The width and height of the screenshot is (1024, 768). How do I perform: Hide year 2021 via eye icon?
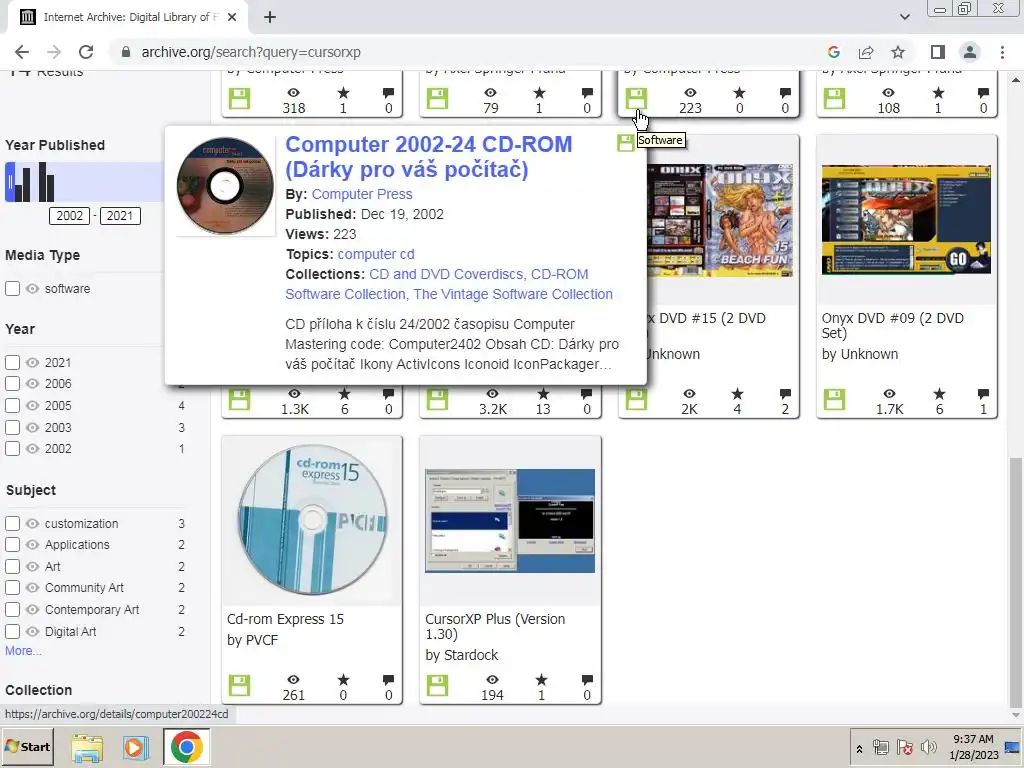point(33,362)
